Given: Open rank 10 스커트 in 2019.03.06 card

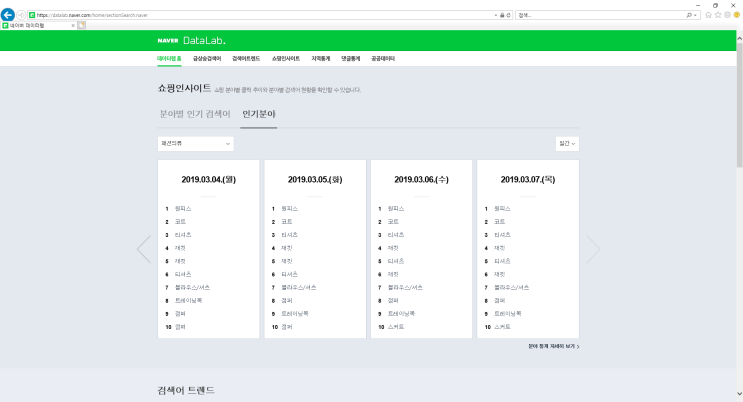Looking at the screenshot, I should coord(396,327).
